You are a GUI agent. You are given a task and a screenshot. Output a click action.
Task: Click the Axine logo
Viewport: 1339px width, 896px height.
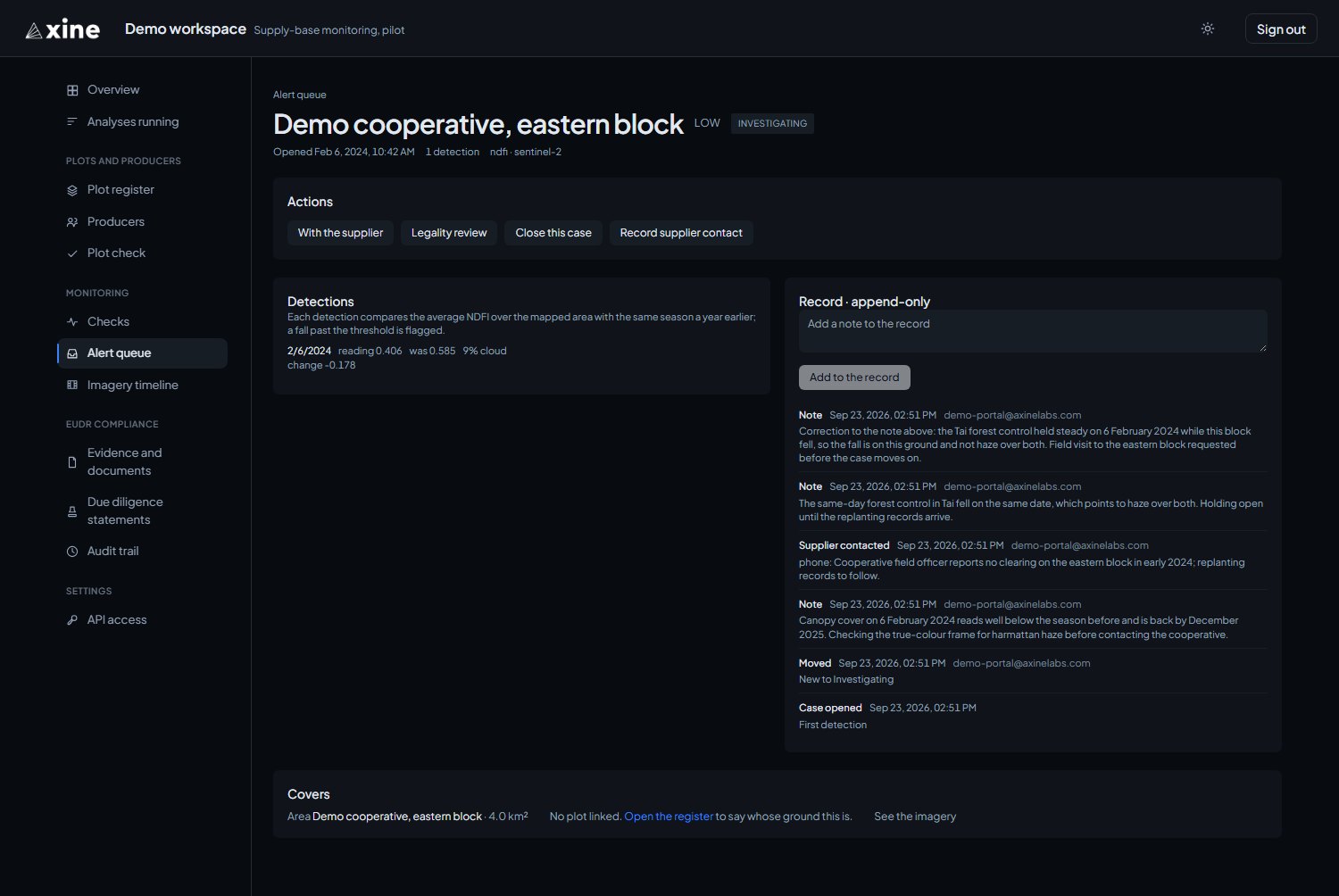62,29
